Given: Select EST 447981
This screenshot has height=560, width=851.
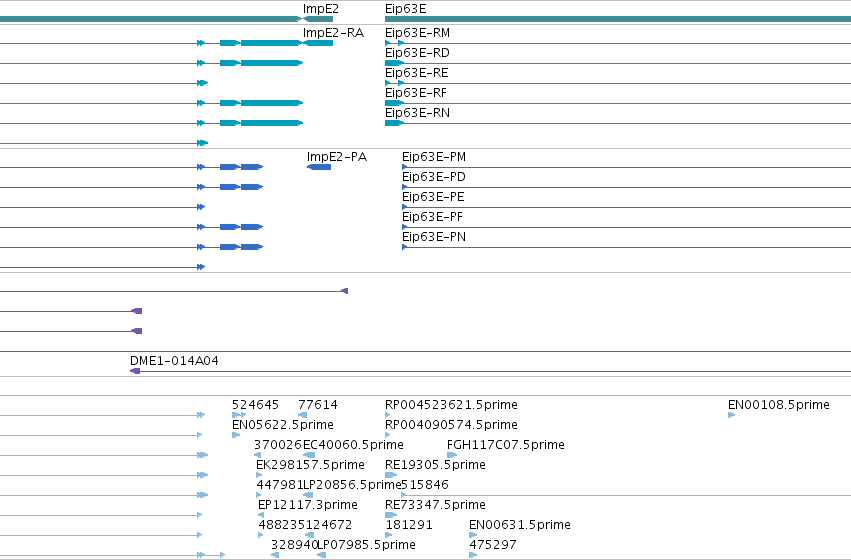Looking at the screenshot, I should click(280, 486).
